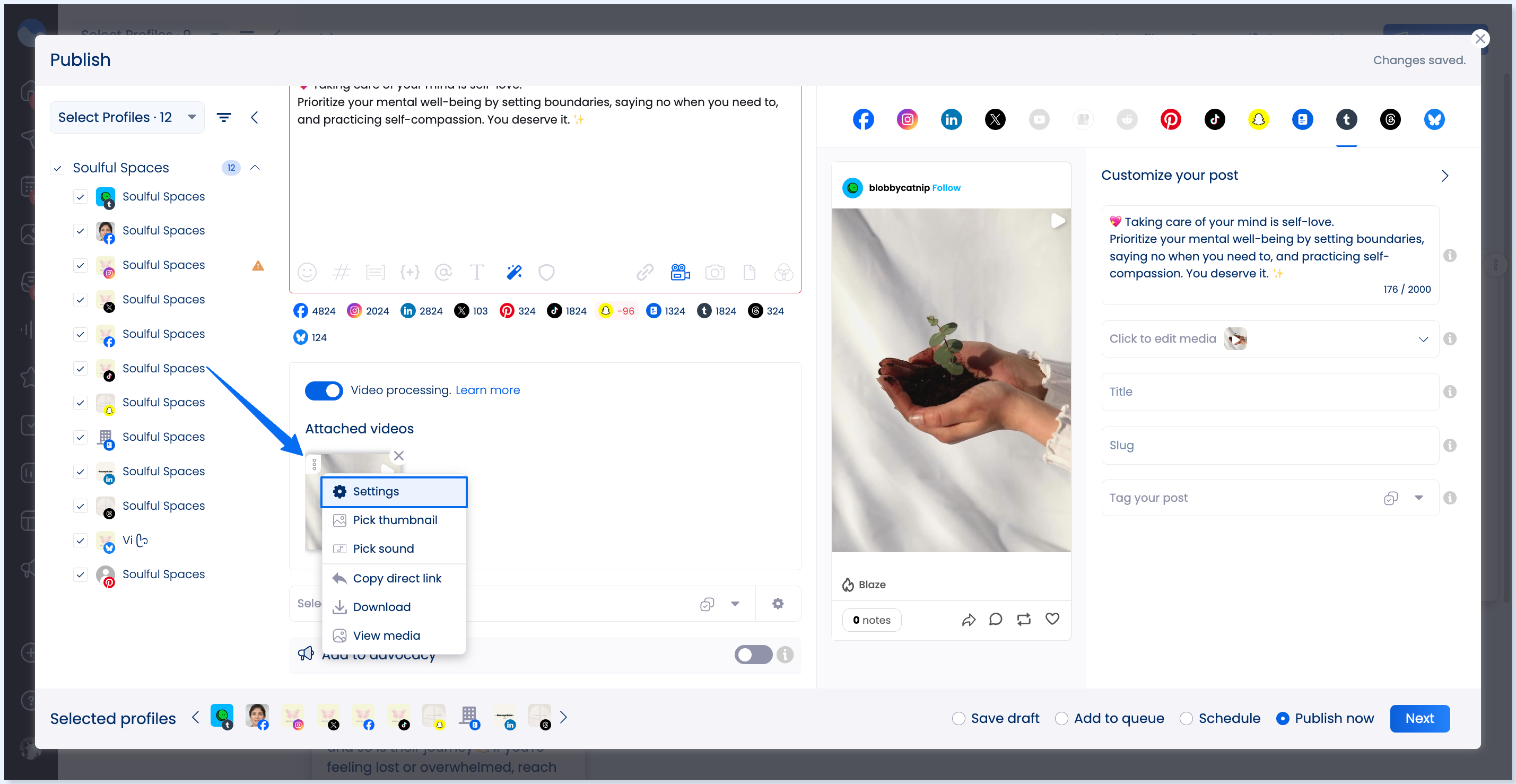Open the emoji picker in the editor
The image size is (1516, 784).
307,272
